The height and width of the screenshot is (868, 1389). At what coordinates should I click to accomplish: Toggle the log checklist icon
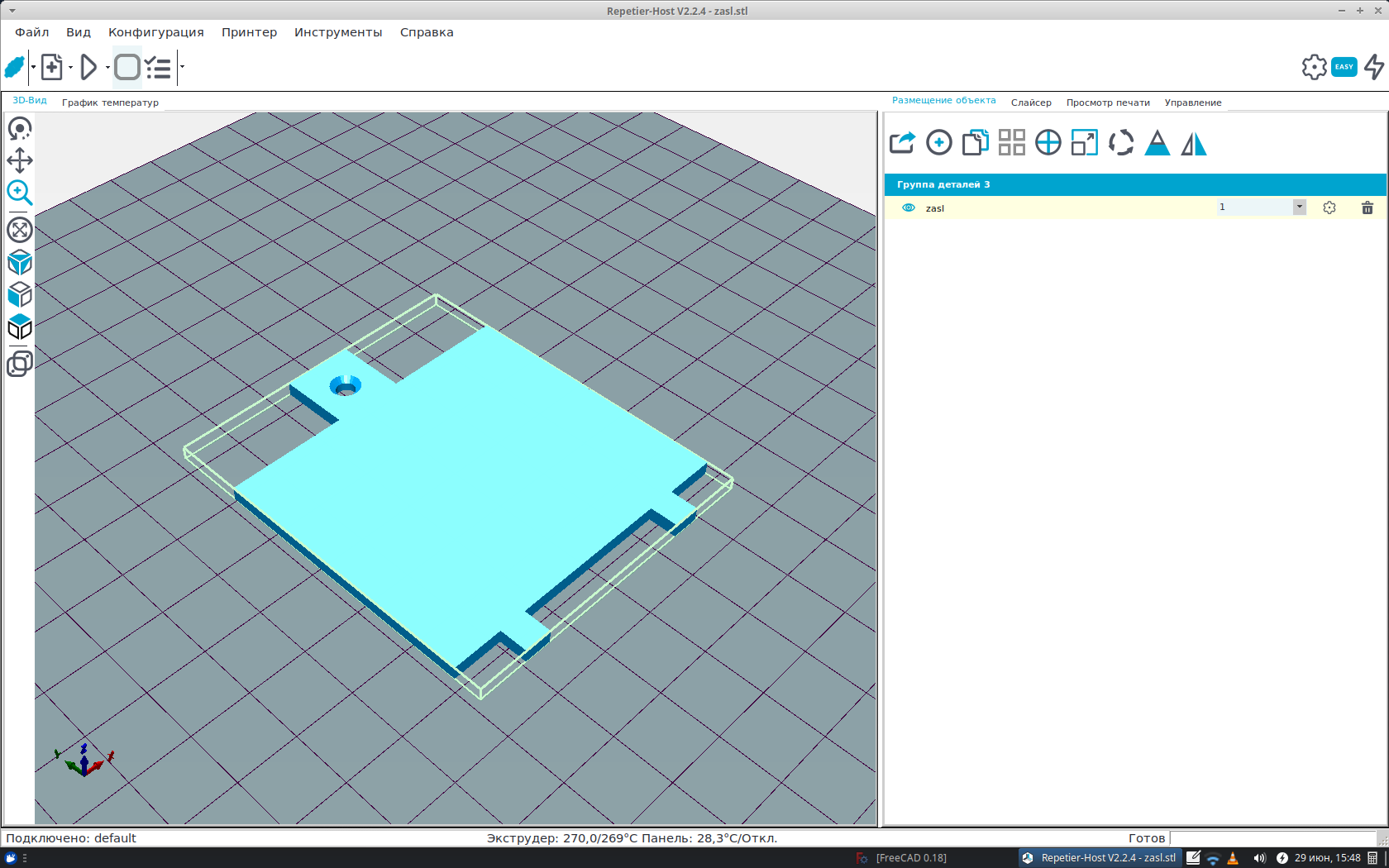point(159,67)
